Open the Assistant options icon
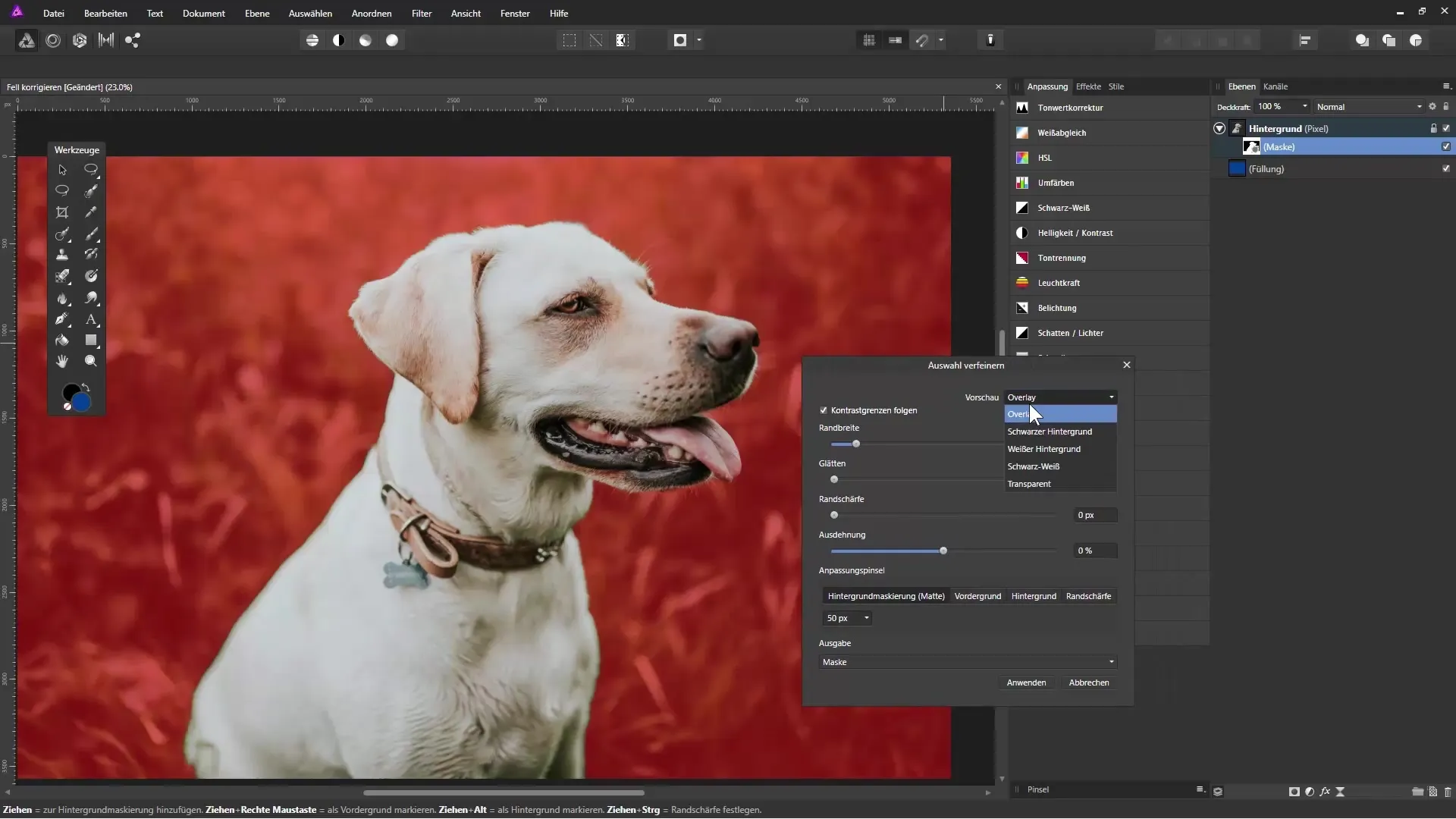 point(990,40)
